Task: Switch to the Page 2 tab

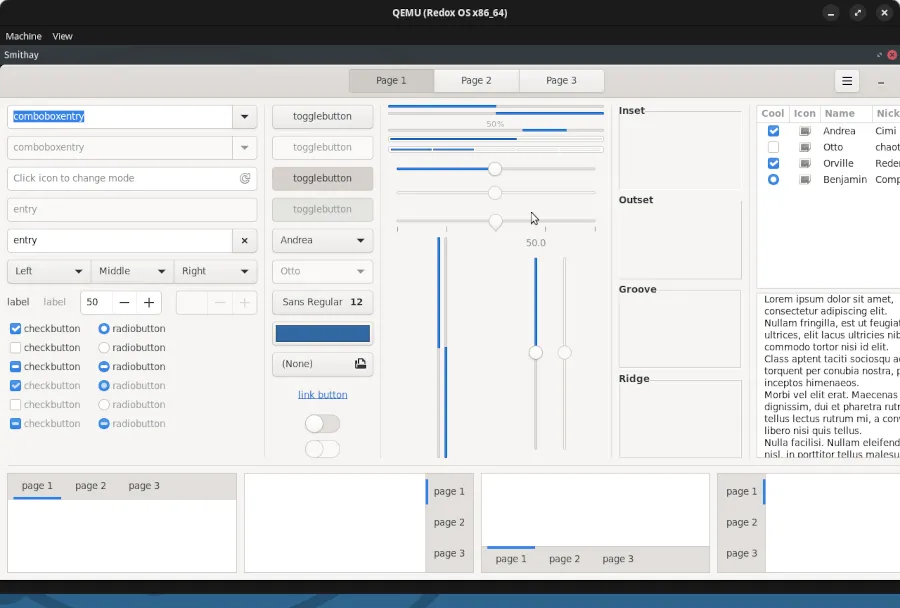Action: tap(476, 80)
